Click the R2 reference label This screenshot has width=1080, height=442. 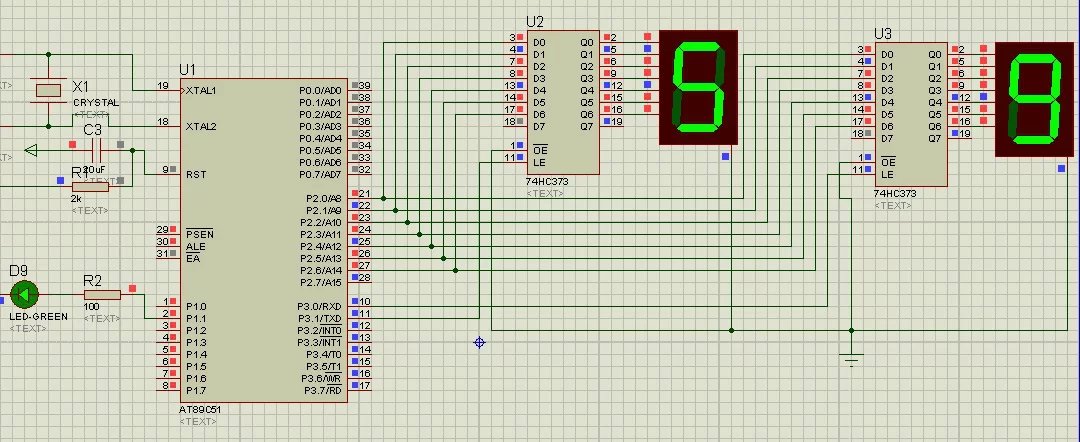coord(92,280)
